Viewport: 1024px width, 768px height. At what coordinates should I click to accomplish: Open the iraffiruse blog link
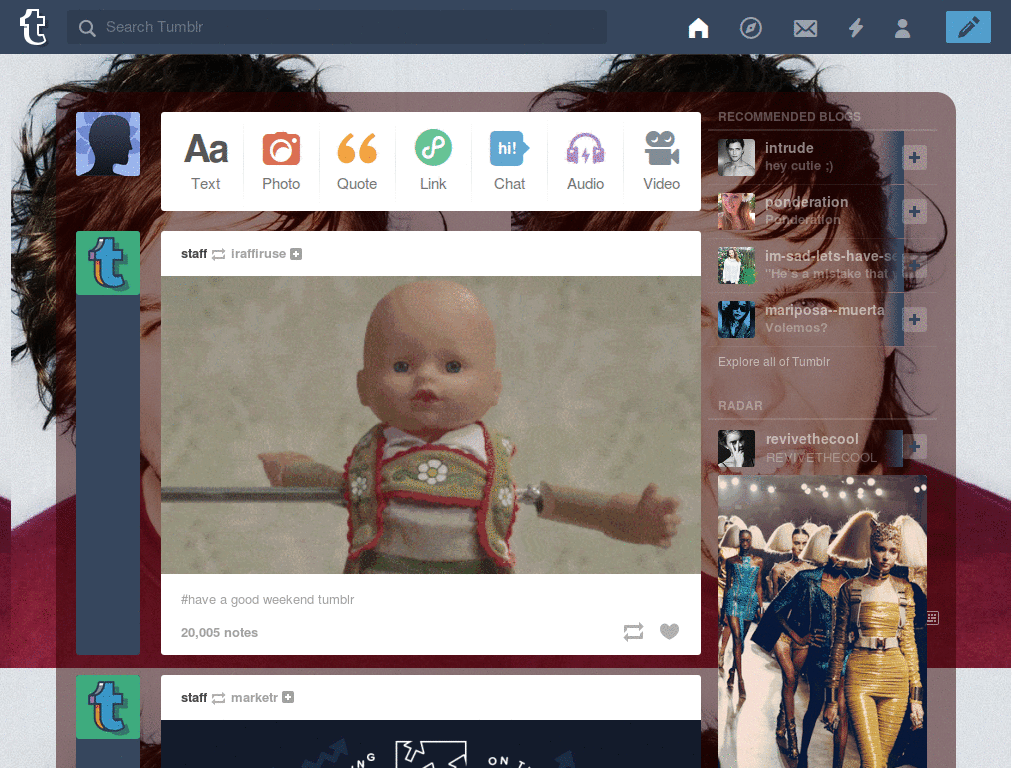pos(258,253)
